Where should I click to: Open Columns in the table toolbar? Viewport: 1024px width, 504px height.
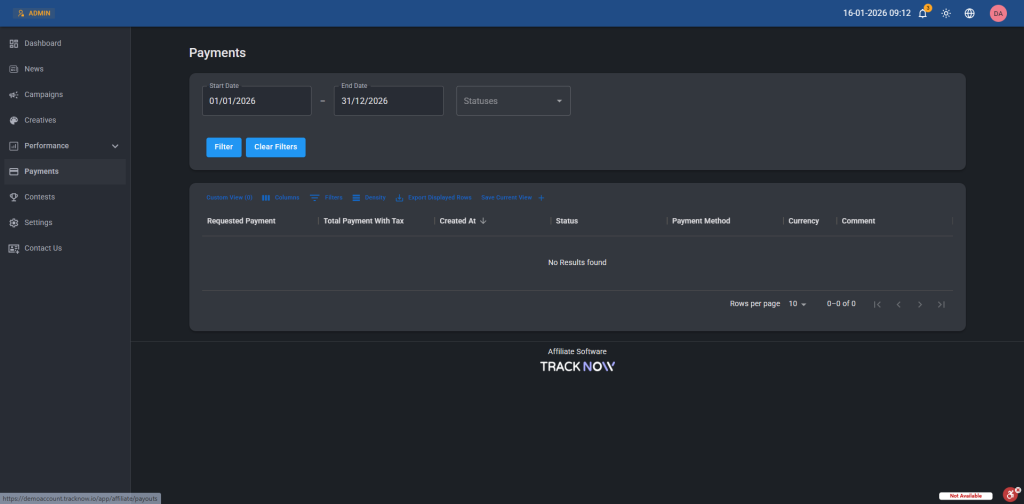point(280,198)
